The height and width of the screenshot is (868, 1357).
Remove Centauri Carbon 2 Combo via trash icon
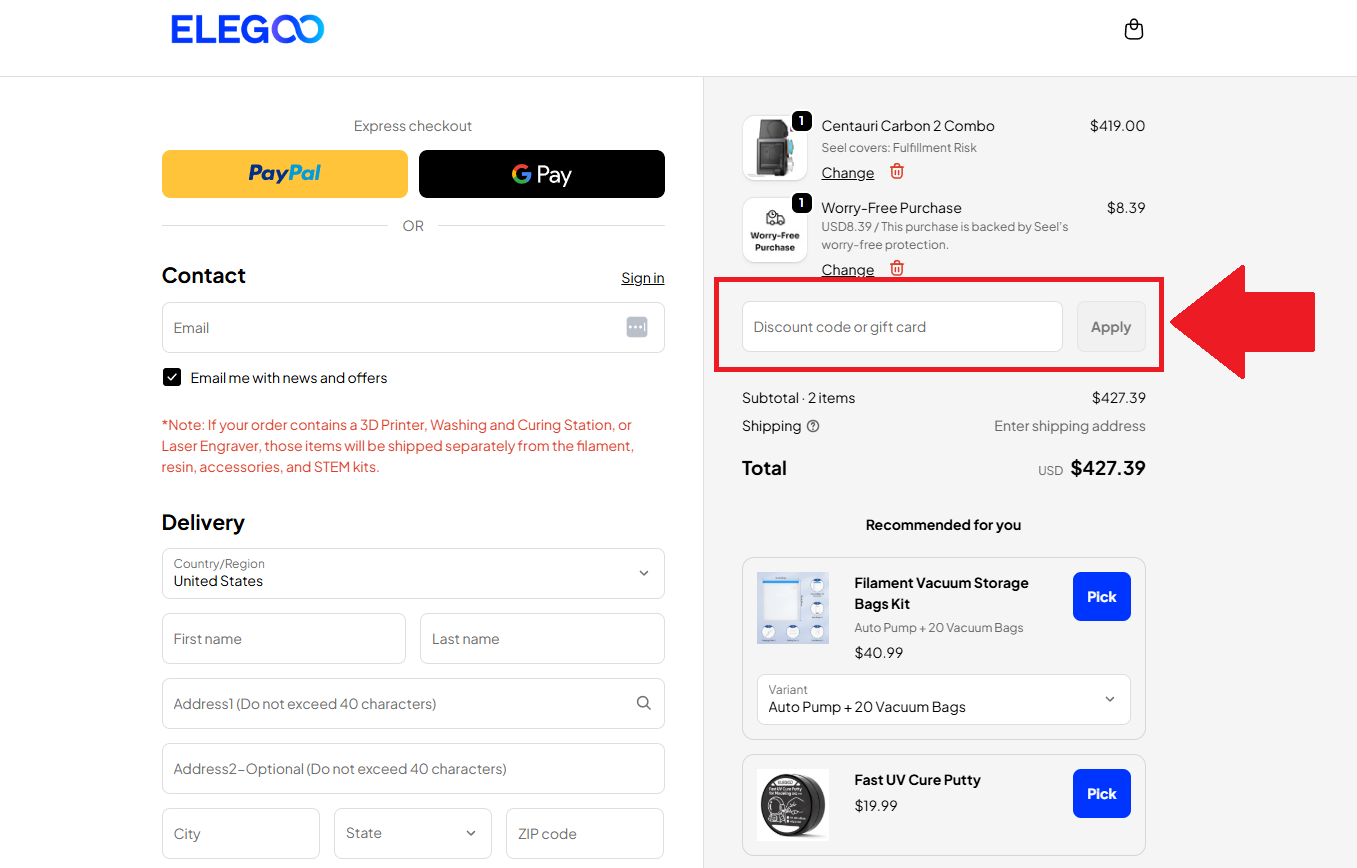pyautogui.click(x=896, y=171)
